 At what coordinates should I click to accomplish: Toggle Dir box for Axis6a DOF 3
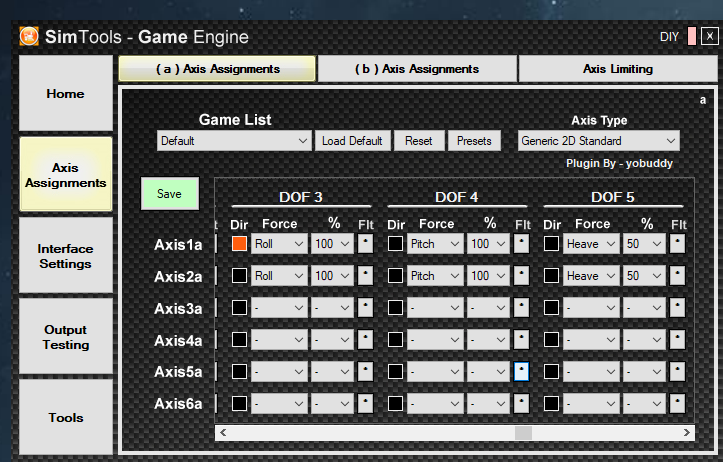239,403
